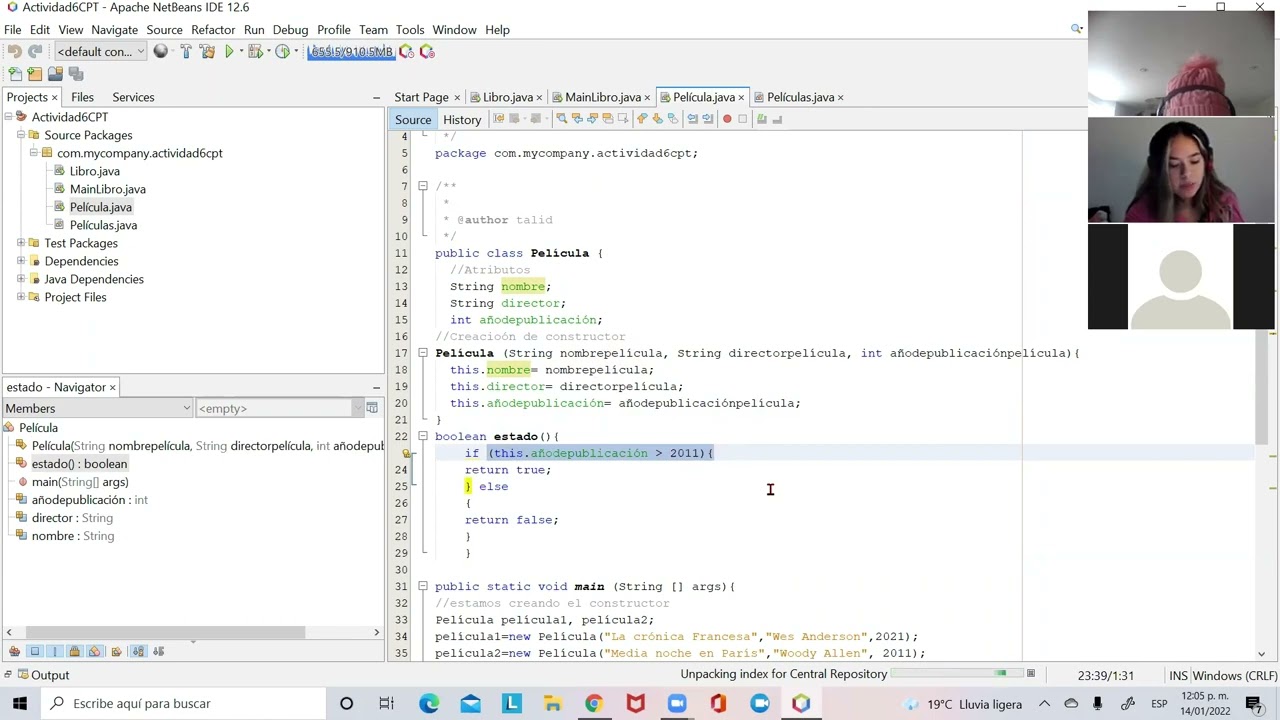Collapse the Actividad6CPT project node
This screenshot has height=720, width=1280.
click(8, 117)
